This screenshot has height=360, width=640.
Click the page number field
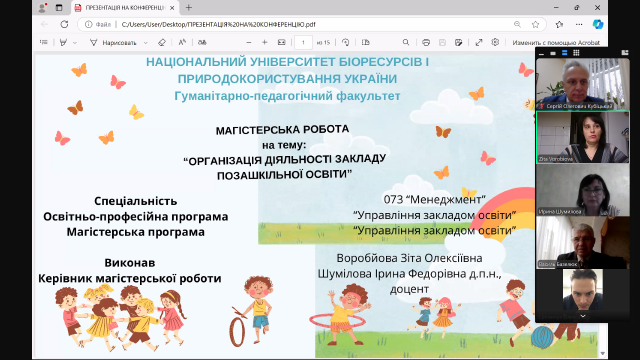(303, 42)
